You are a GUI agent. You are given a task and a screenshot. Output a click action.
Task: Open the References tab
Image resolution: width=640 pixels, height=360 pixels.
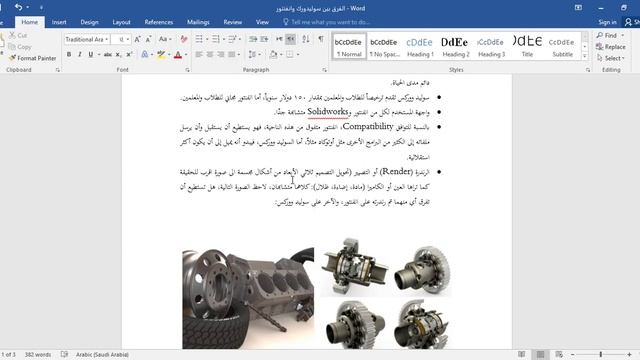[x=159, y=22]
